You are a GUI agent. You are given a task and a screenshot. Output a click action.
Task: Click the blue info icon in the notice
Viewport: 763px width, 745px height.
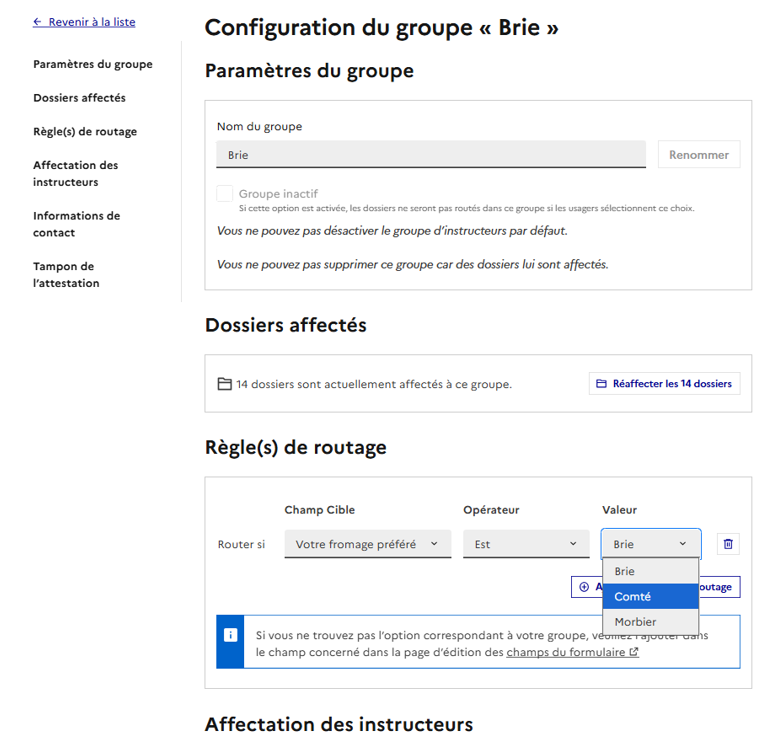(x=230, y=635)
